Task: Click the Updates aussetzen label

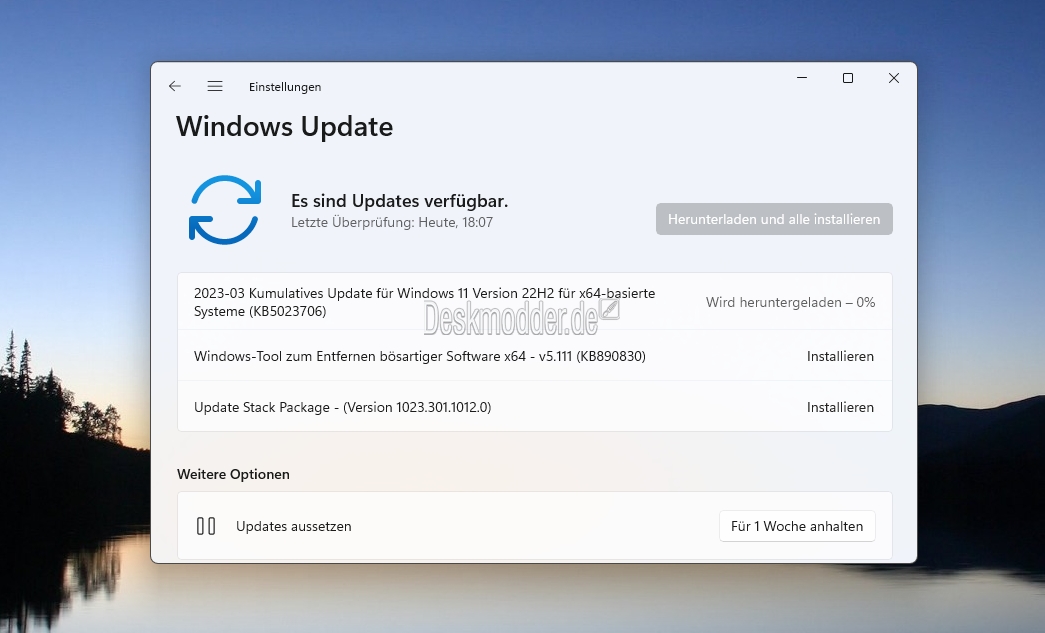Action: pyautogui.click(x=293, y=526)
